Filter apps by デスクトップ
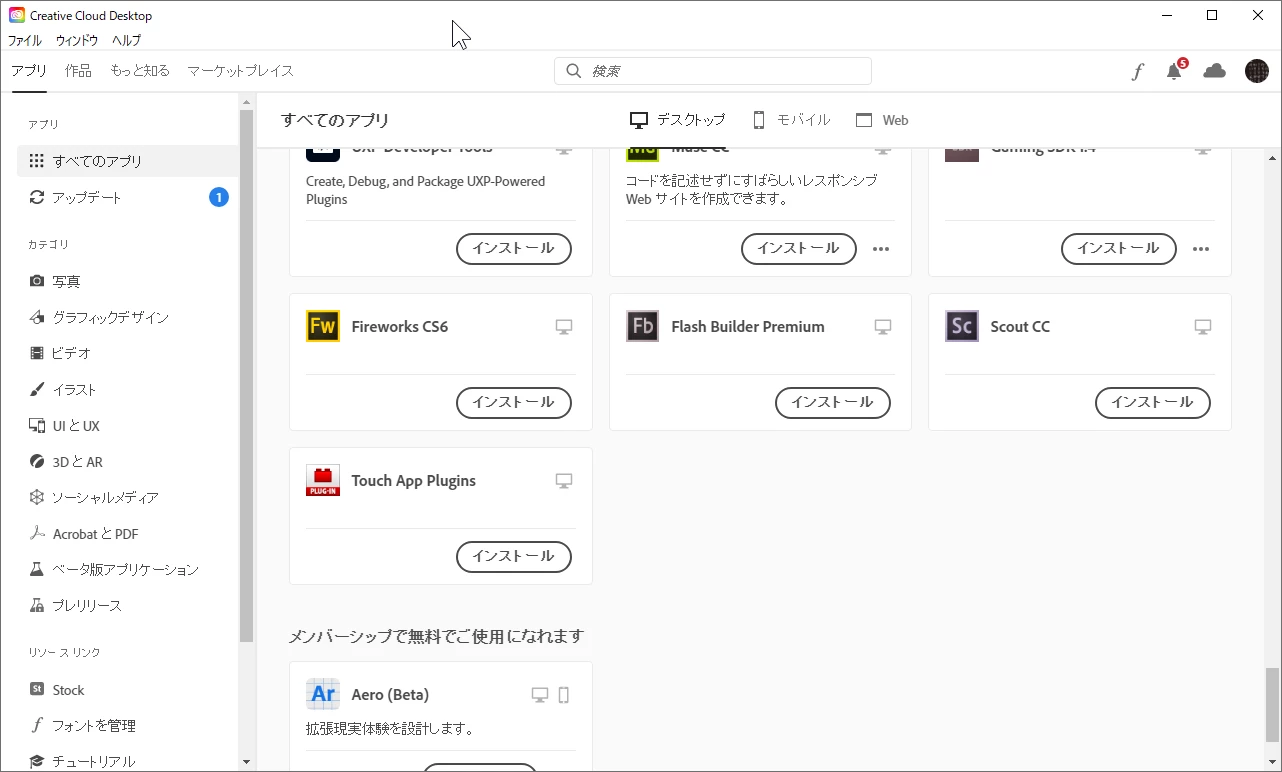1282x772 pixels. pyautogui.click(x=677, y=120)
